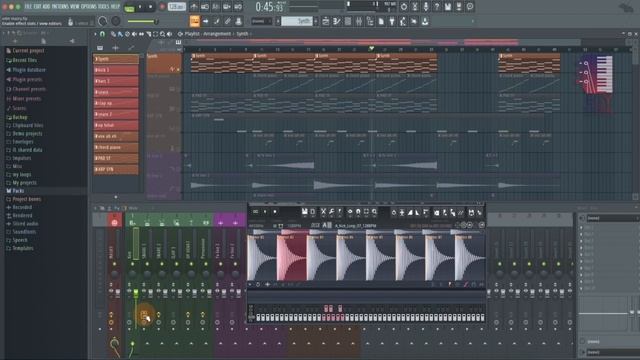Click the playhead marker on playlist timeline
Viewport: 640px width, 360px height.
tap(371, 49)
